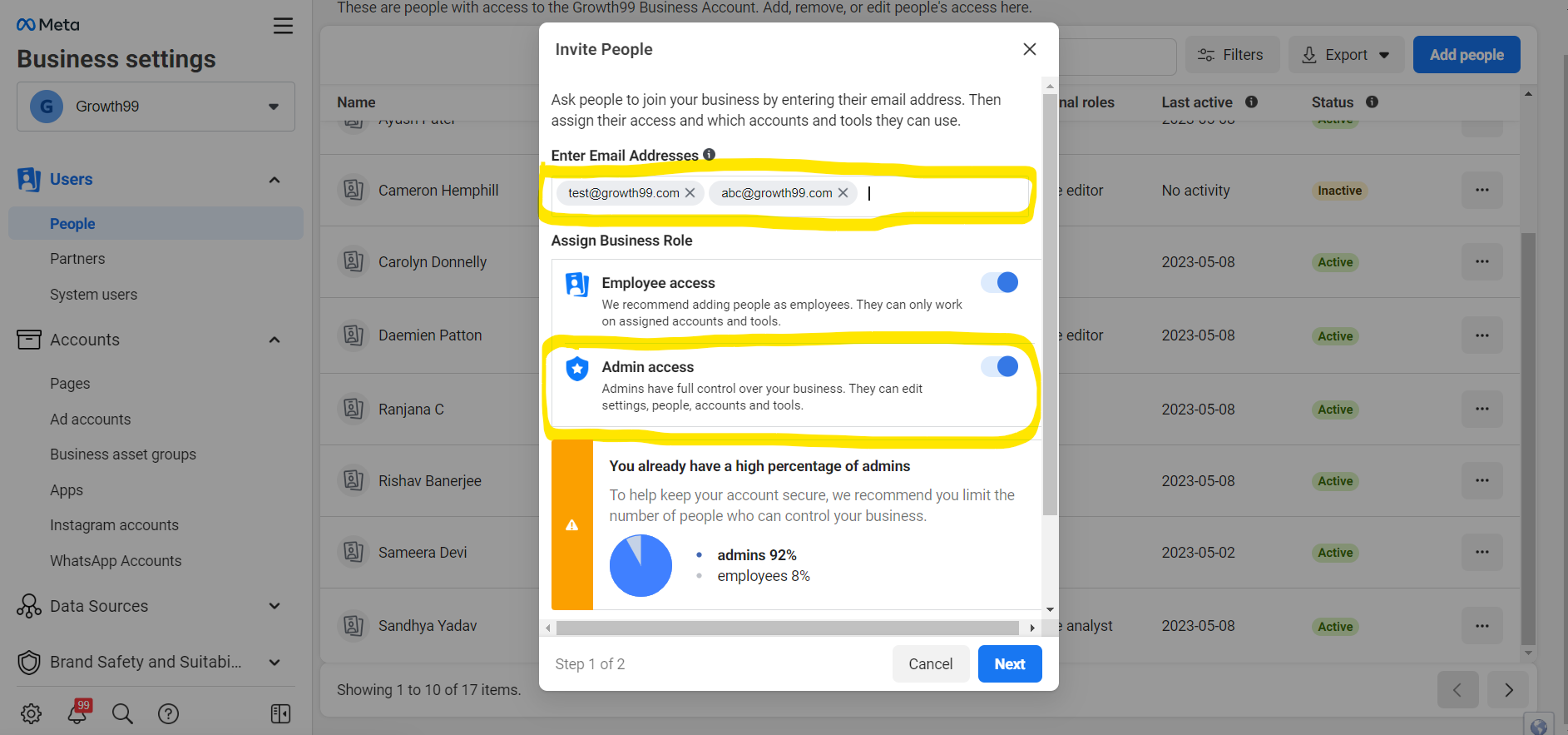
Task: Open System users in sidebar
Action: pos(93,295)
